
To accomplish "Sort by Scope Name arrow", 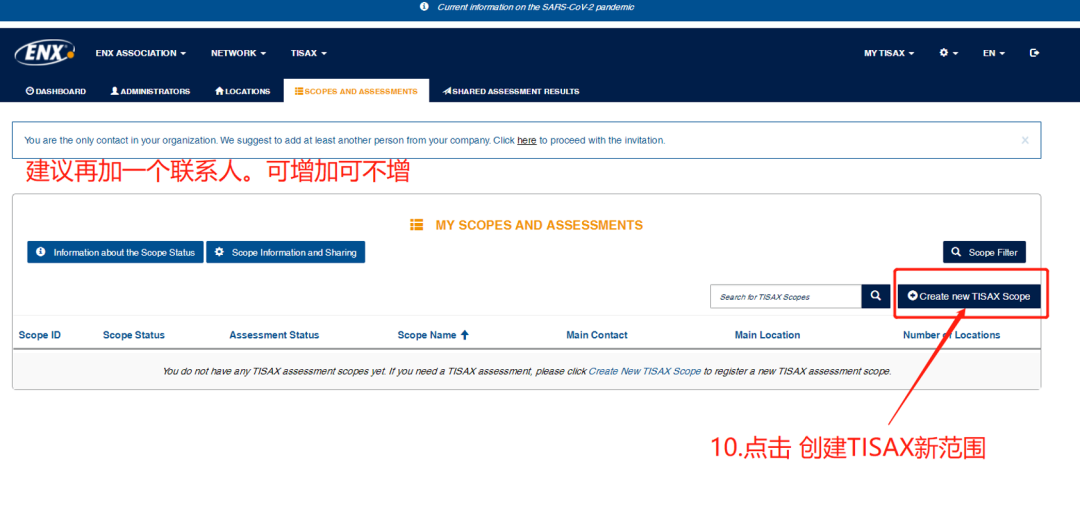I will coord(464,335).
